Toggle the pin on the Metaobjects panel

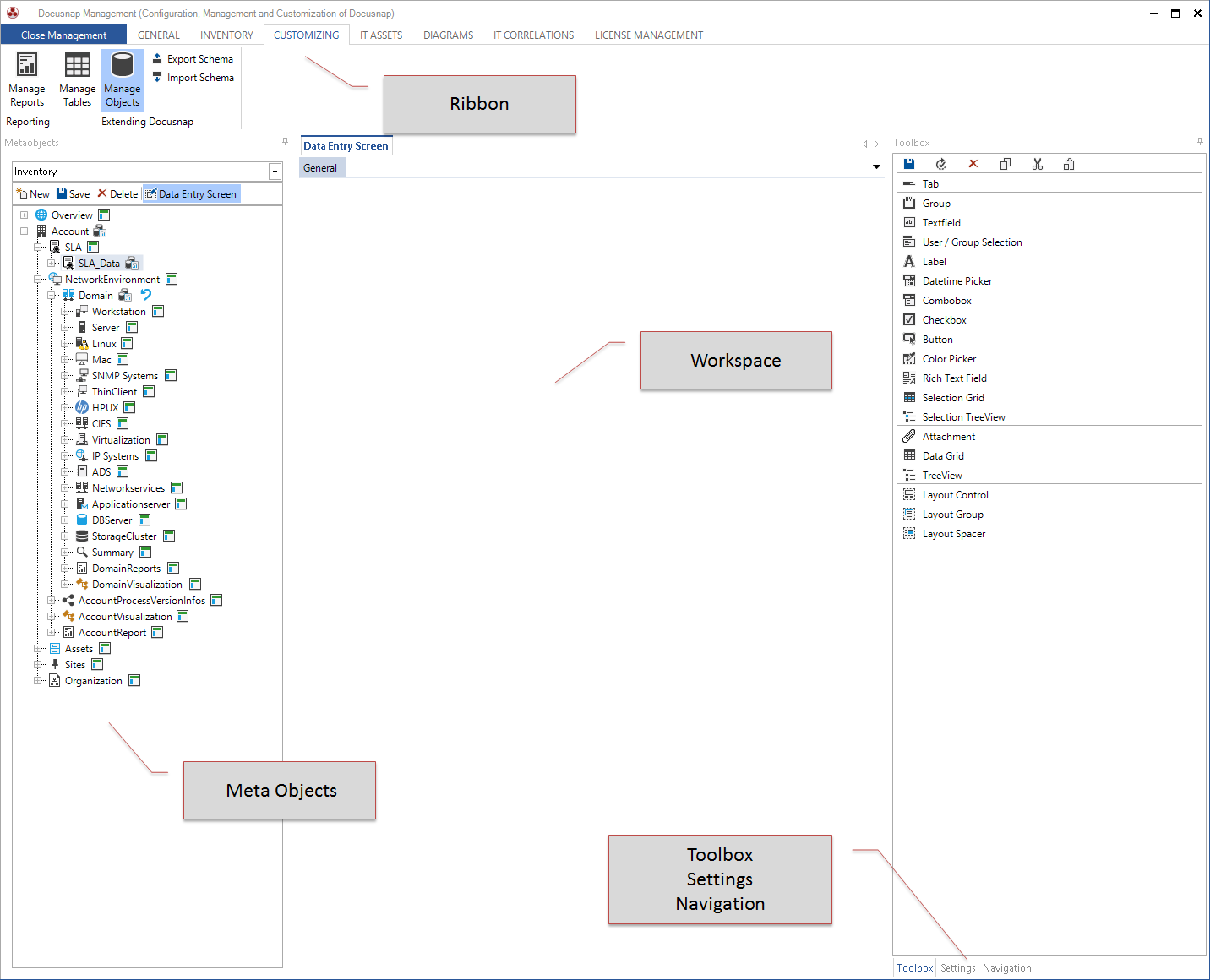tap(285, 142)
